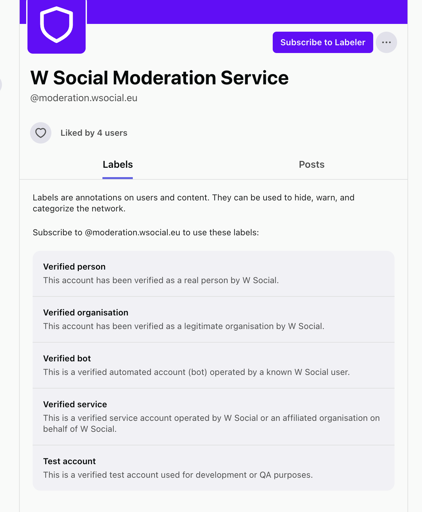Click the W Social Moderation Service title
The height and width of the screenshot is (512, 422).
click(159, 78)
